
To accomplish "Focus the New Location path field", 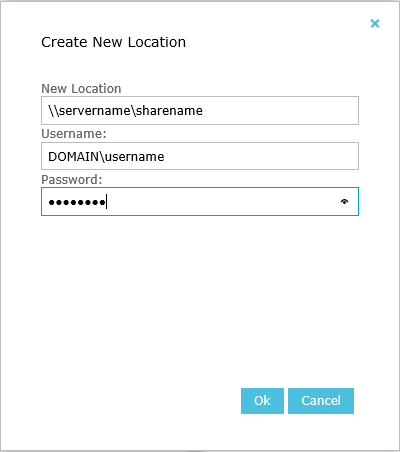I will tap(200, 111).
